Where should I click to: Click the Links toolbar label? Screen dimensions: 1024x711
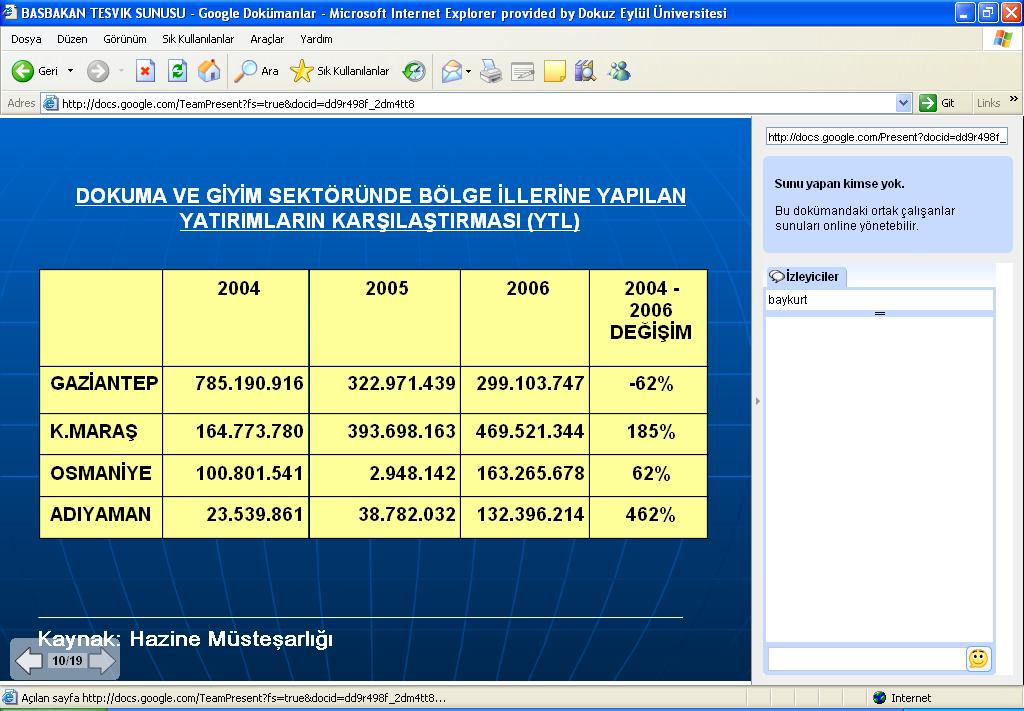pos(988,103)
